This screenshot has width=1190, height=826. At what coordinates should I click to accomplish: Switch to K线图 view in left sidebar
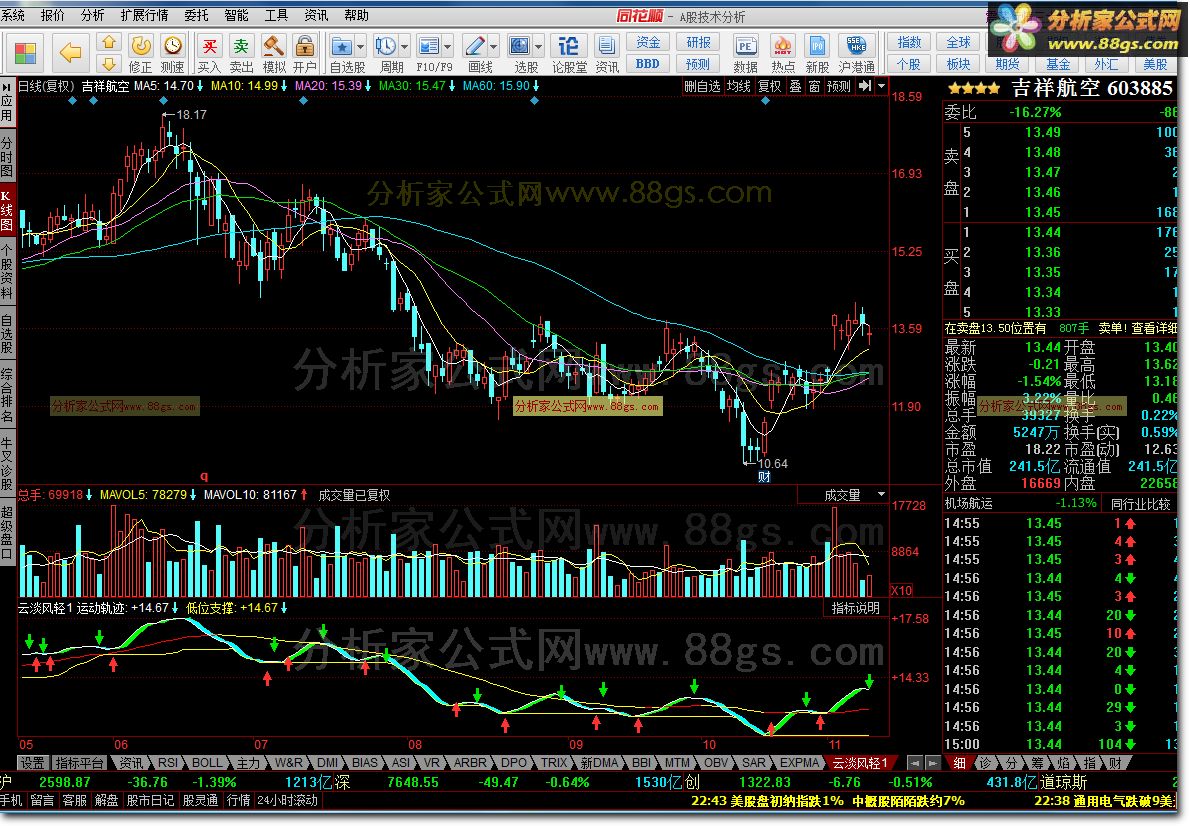pyautogui.click(x=7, y=211)
